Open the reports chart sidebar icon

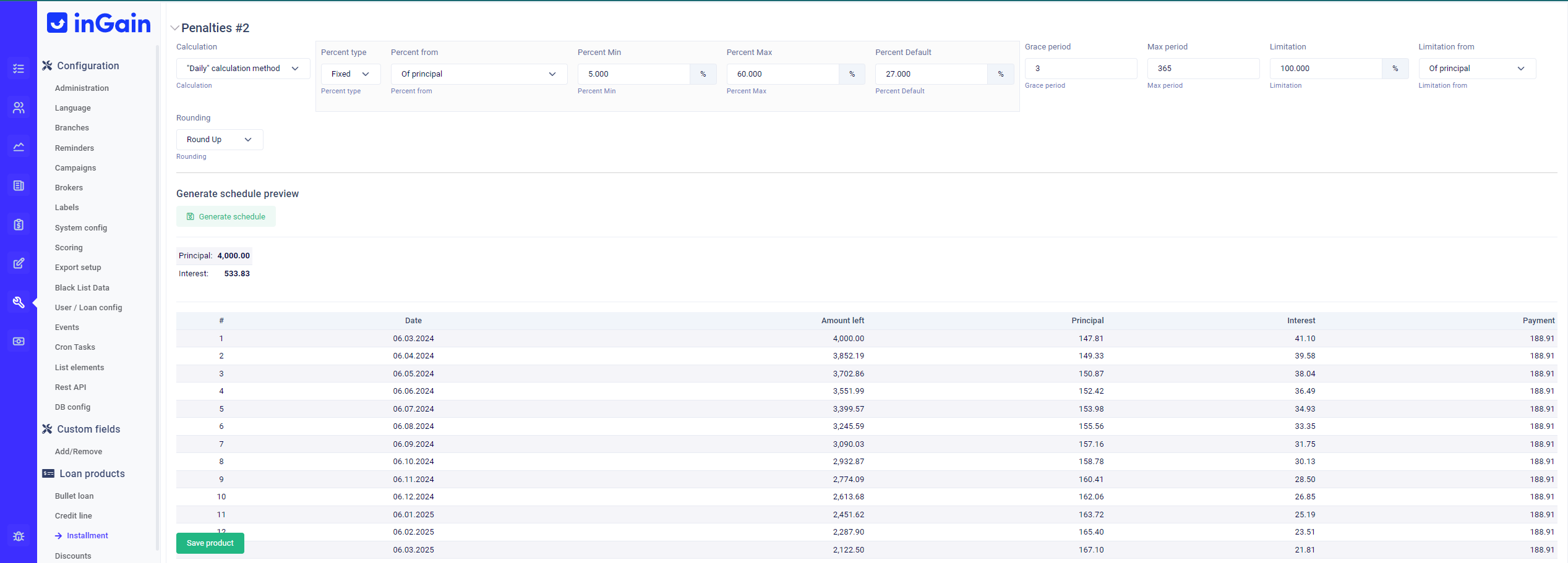tap(19, 146)
